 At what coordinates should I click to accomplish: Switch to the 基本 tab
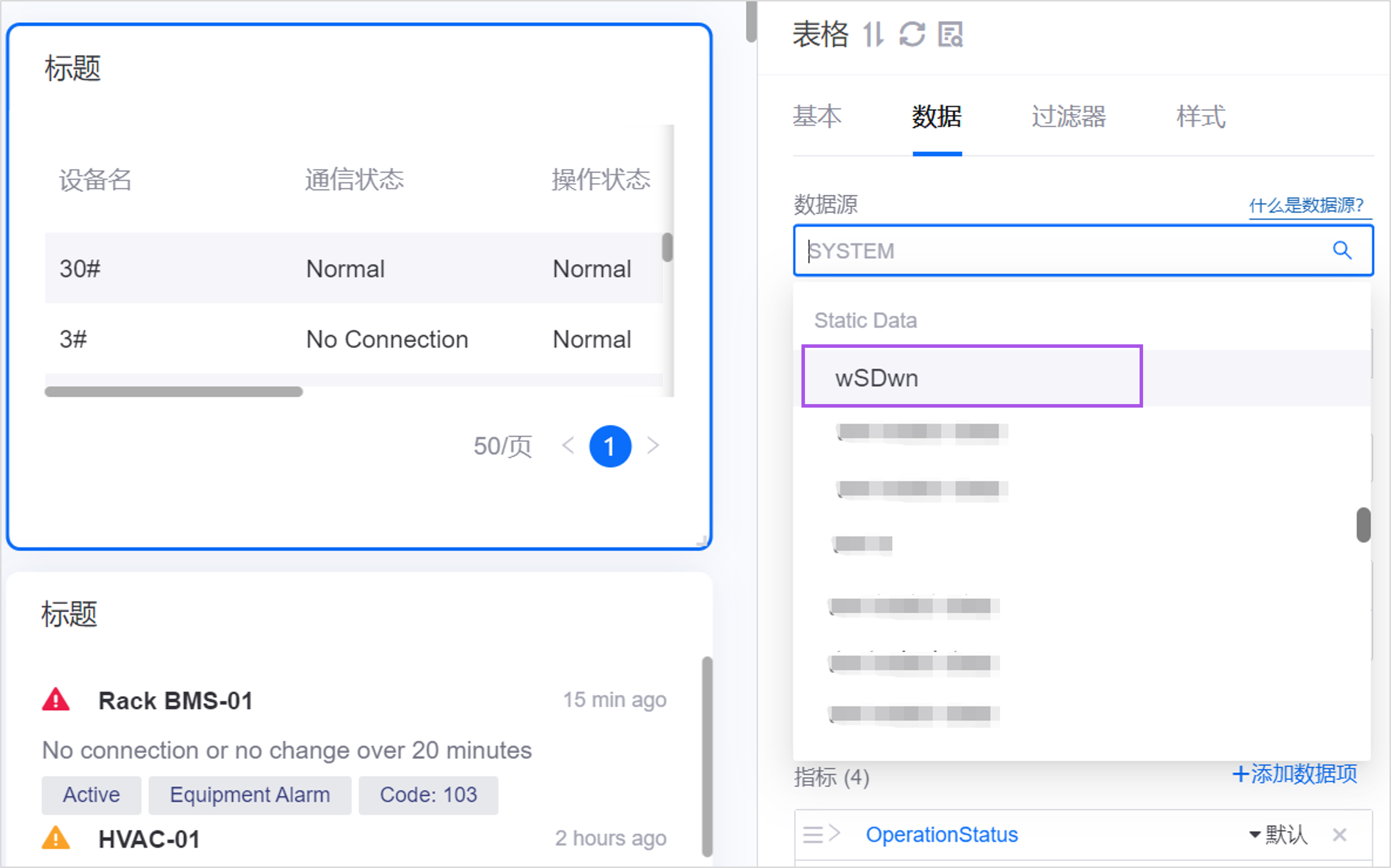tap(817, 116)
